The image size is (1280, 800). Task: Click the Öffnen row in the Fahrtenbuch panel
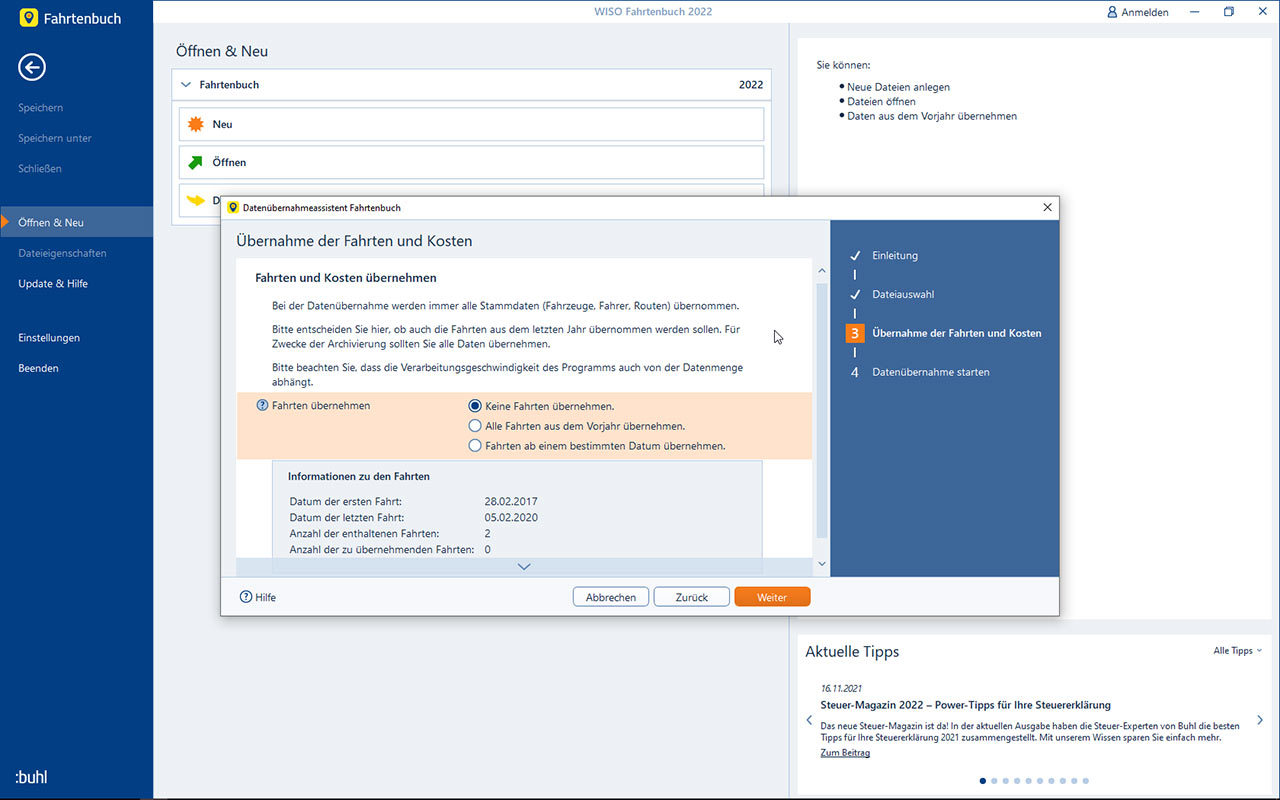pos(472,162)
